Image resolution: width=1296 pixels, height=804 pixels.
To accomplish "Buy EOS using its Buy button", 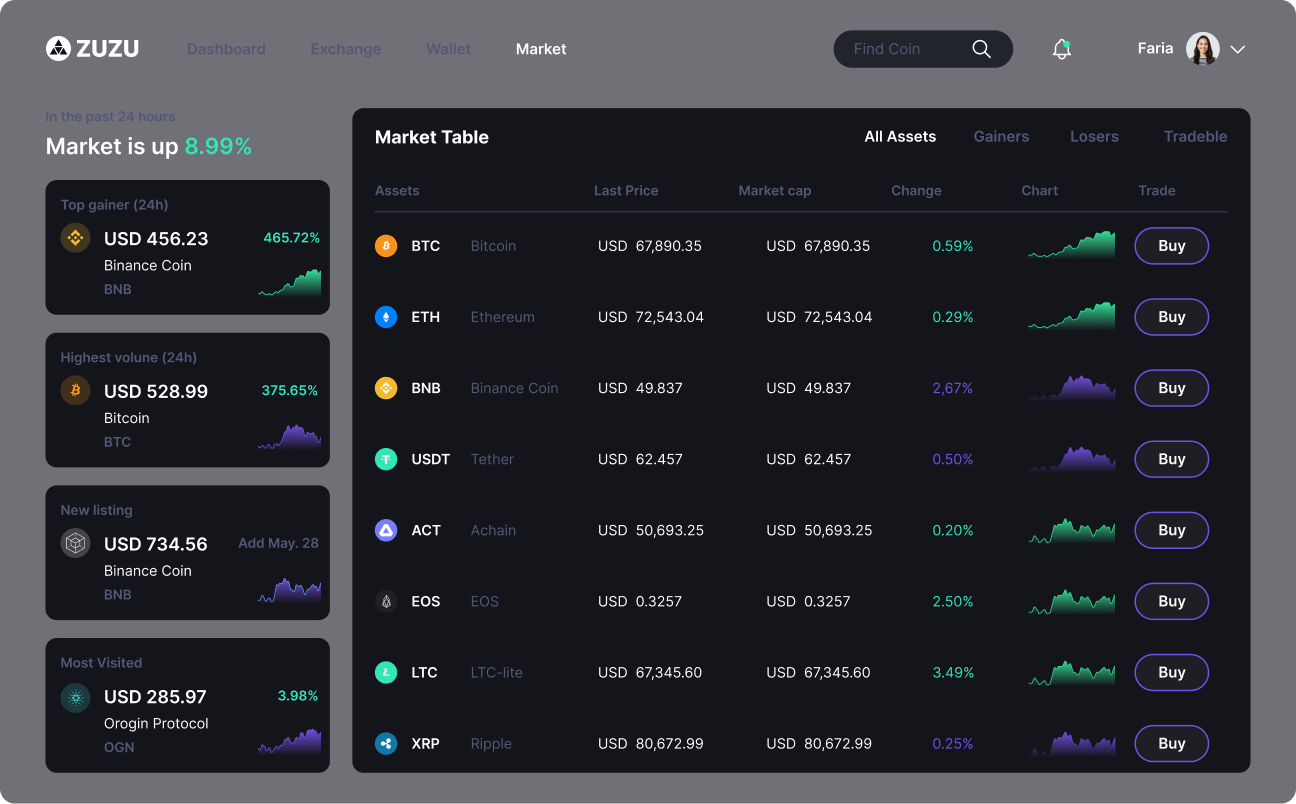I will tap(1171, 601).
